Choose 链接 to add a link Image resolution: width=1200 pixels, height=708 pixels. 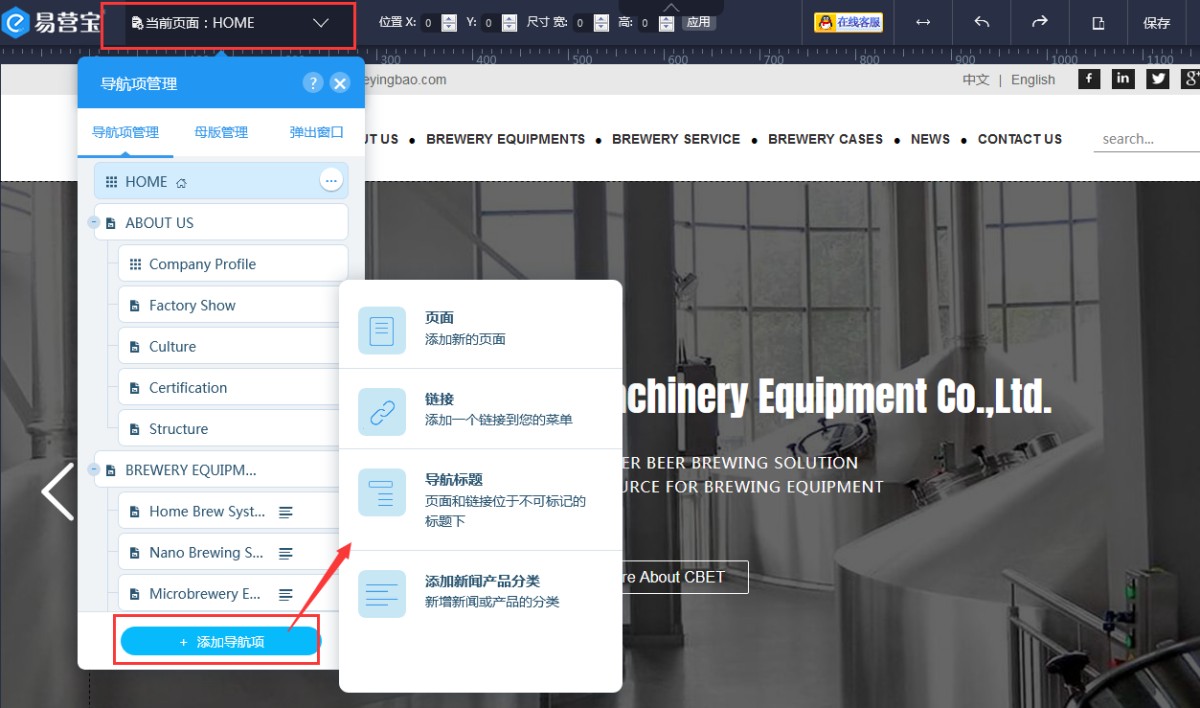click(x=481, y=409)
